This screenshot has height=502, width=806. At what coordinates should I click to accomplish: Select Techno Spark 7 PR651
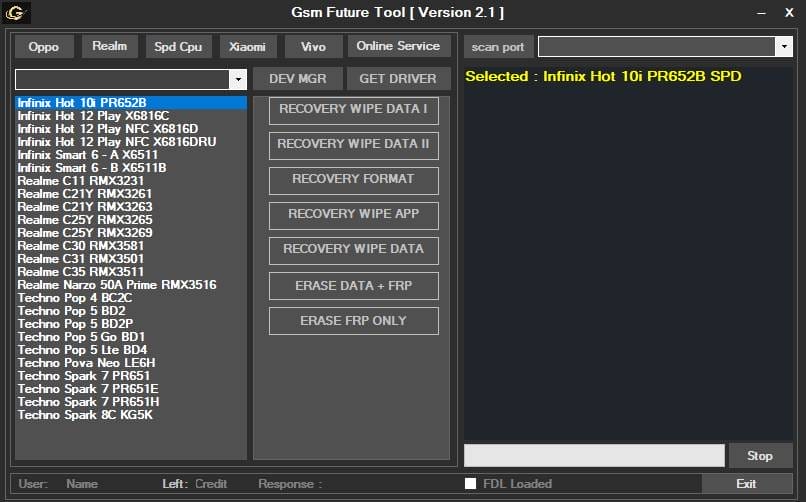click(131, 376)
